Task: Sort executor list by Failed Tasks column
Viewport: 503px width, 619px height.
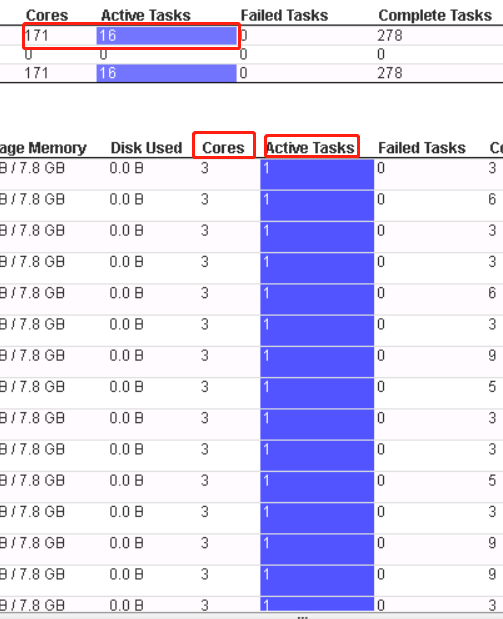Action: point(422,148)
